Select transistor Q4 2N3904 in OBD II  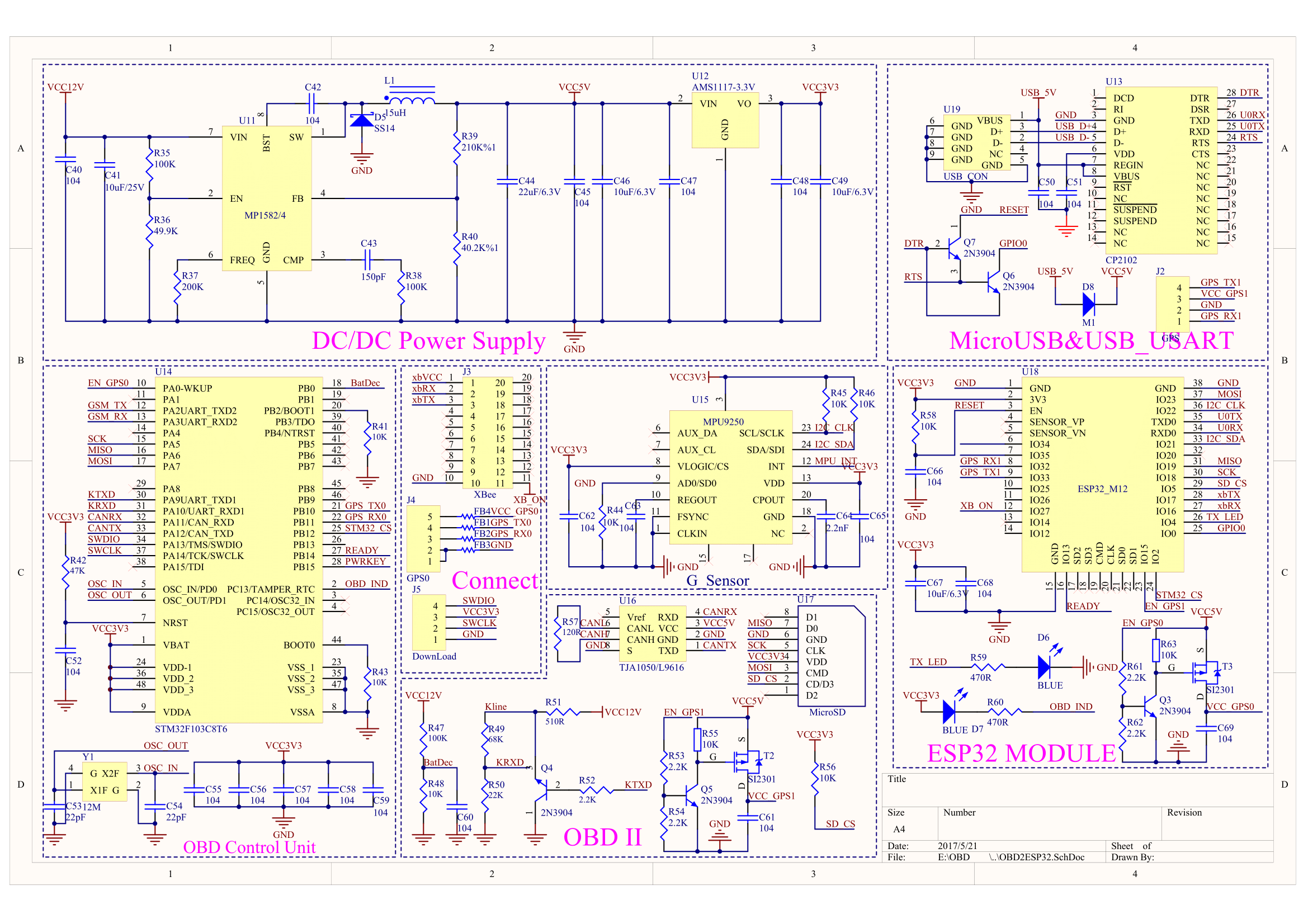point(540,790)
